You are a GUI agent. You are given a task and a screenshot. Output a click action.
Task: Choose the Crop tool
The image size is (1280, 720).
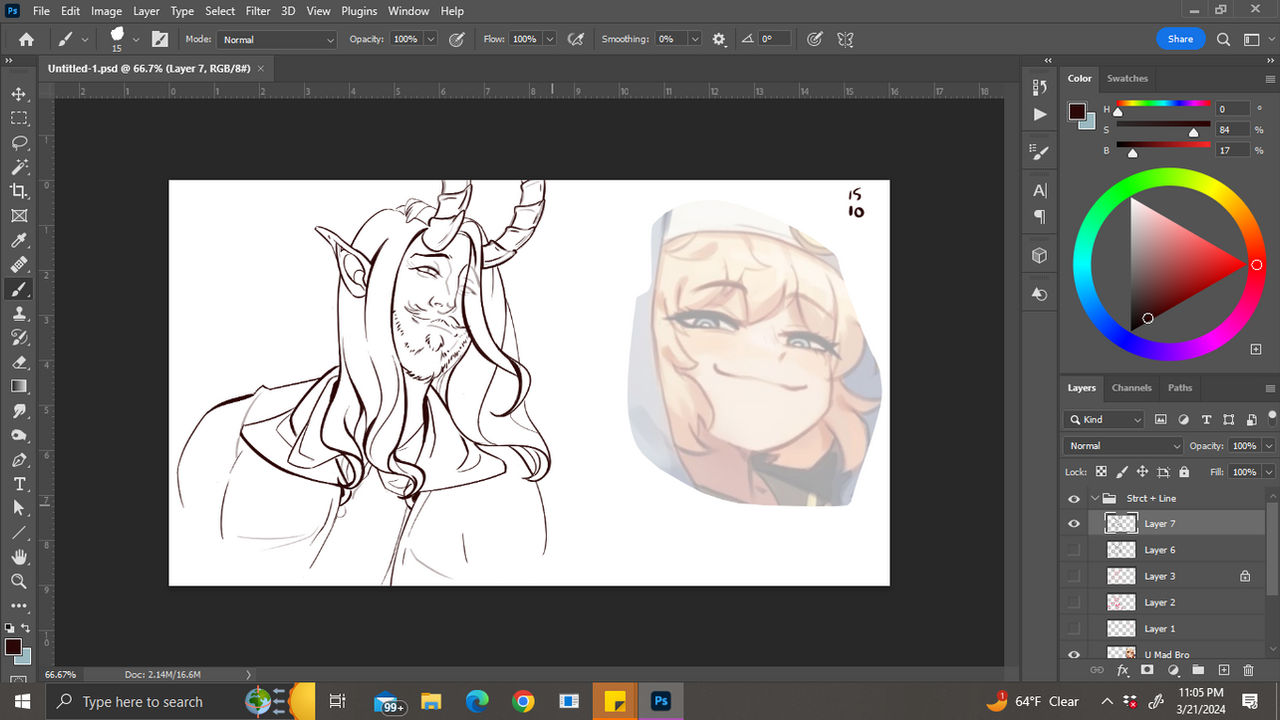pyautogui.click(x=20, y=192)
